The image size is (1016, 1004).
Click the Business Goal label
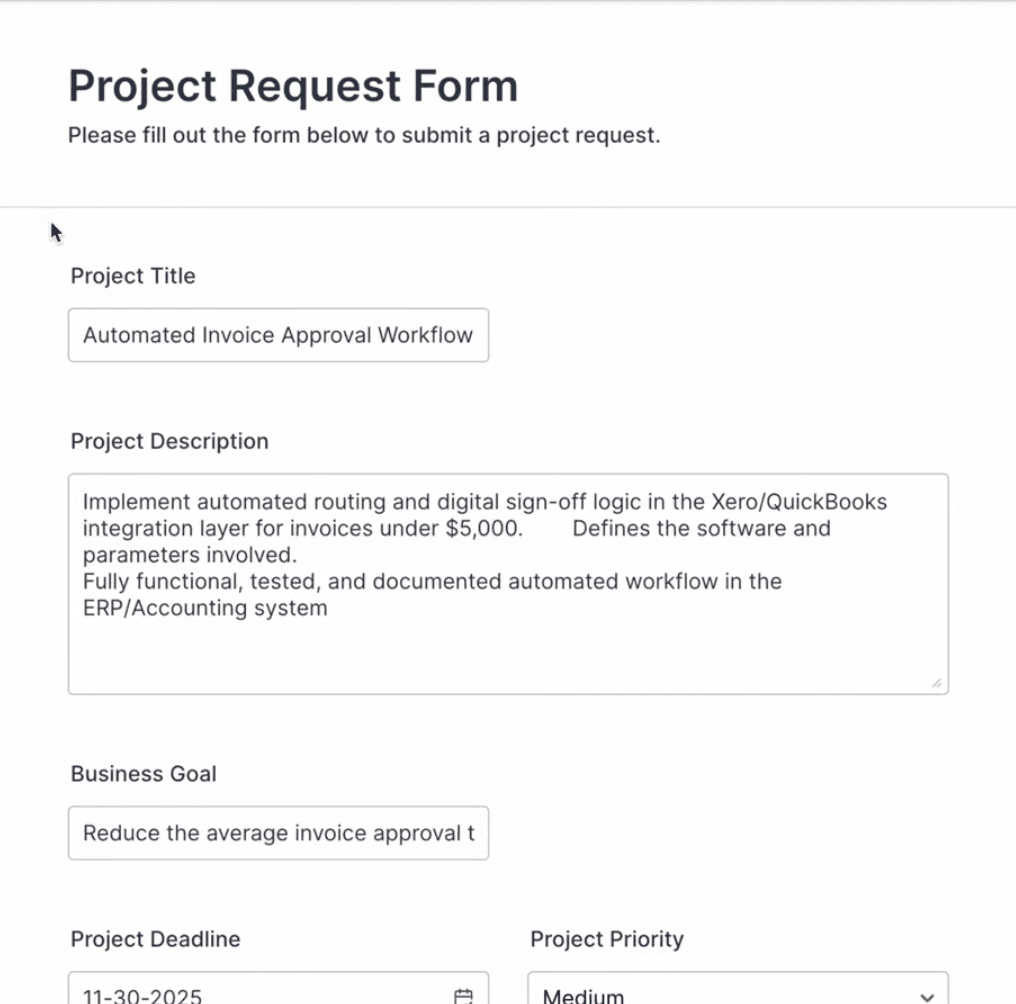click(143, 774)
